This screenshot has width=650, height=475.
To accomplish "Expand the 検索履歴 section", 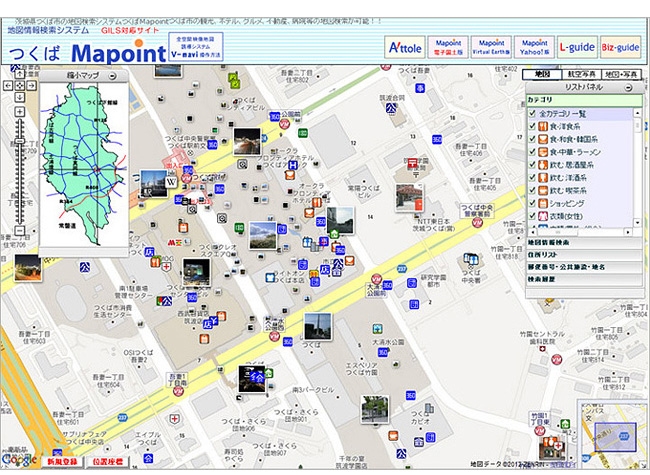I will (x=584, y=279).
